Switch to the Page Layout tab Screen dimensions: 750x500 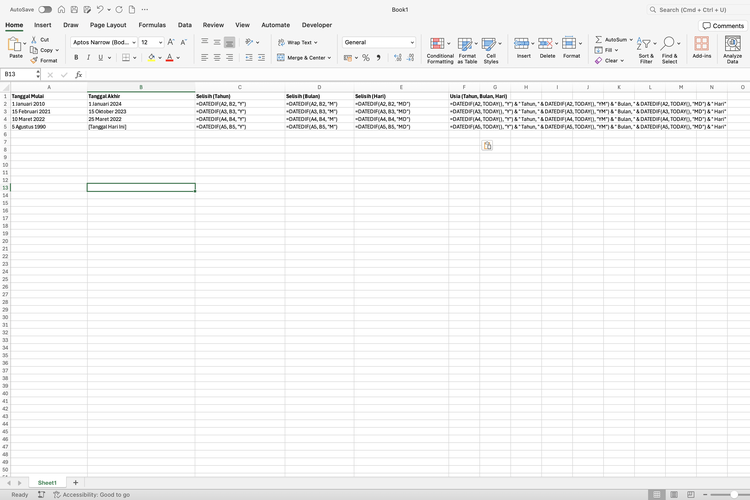coord(108,25)
